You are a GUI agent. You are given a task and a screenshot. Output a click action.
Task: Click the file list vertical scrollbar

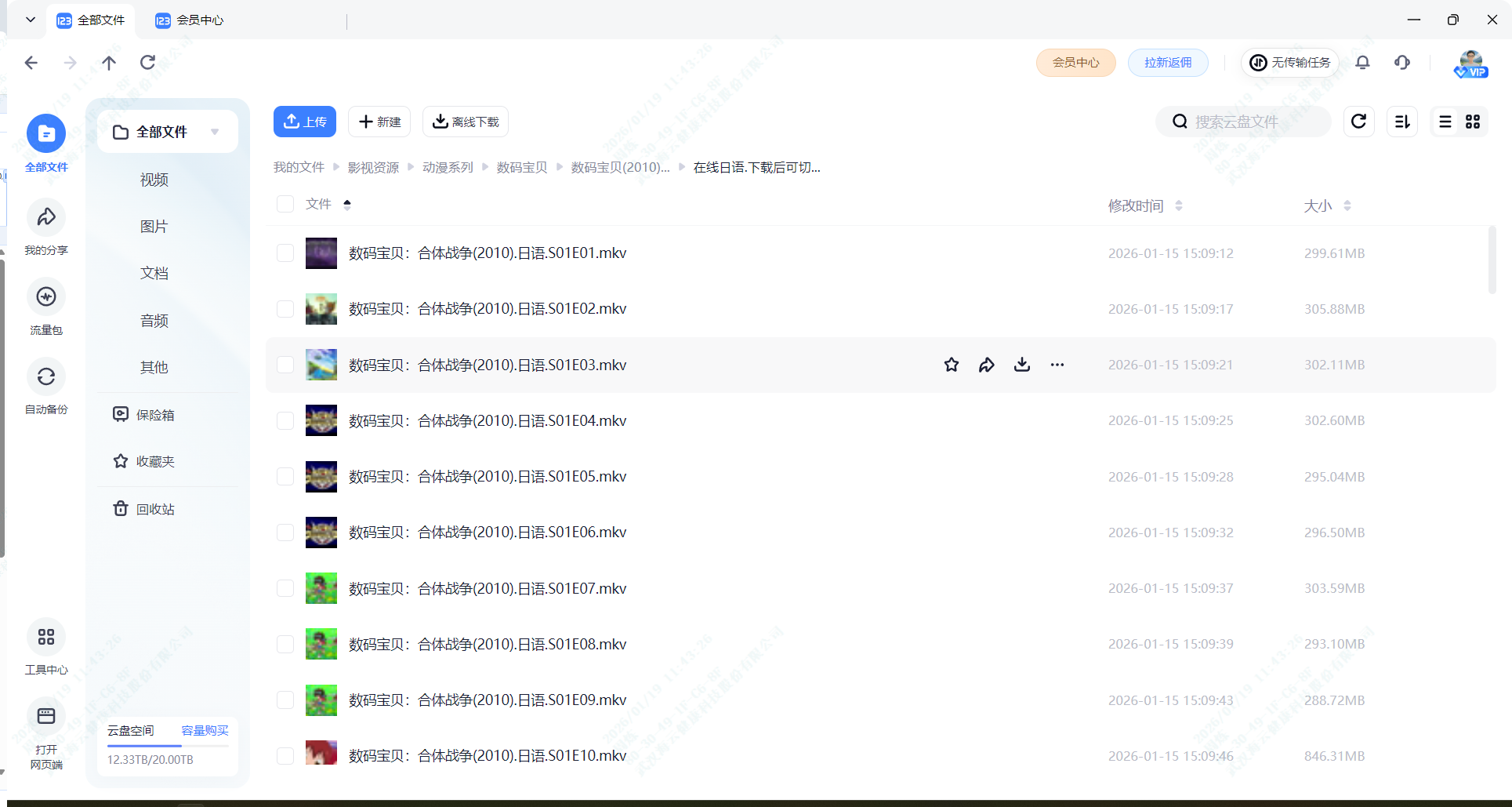tap(1492, 260)
